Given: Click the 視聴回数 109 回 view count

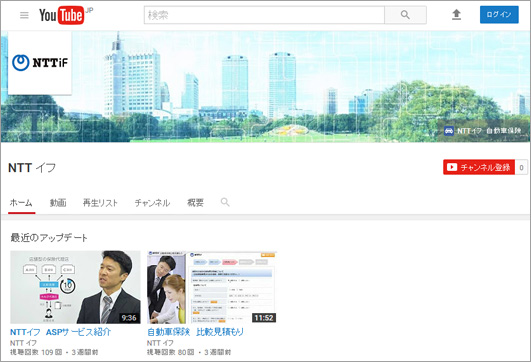Looking at the screenshot, I should (36, 352).
